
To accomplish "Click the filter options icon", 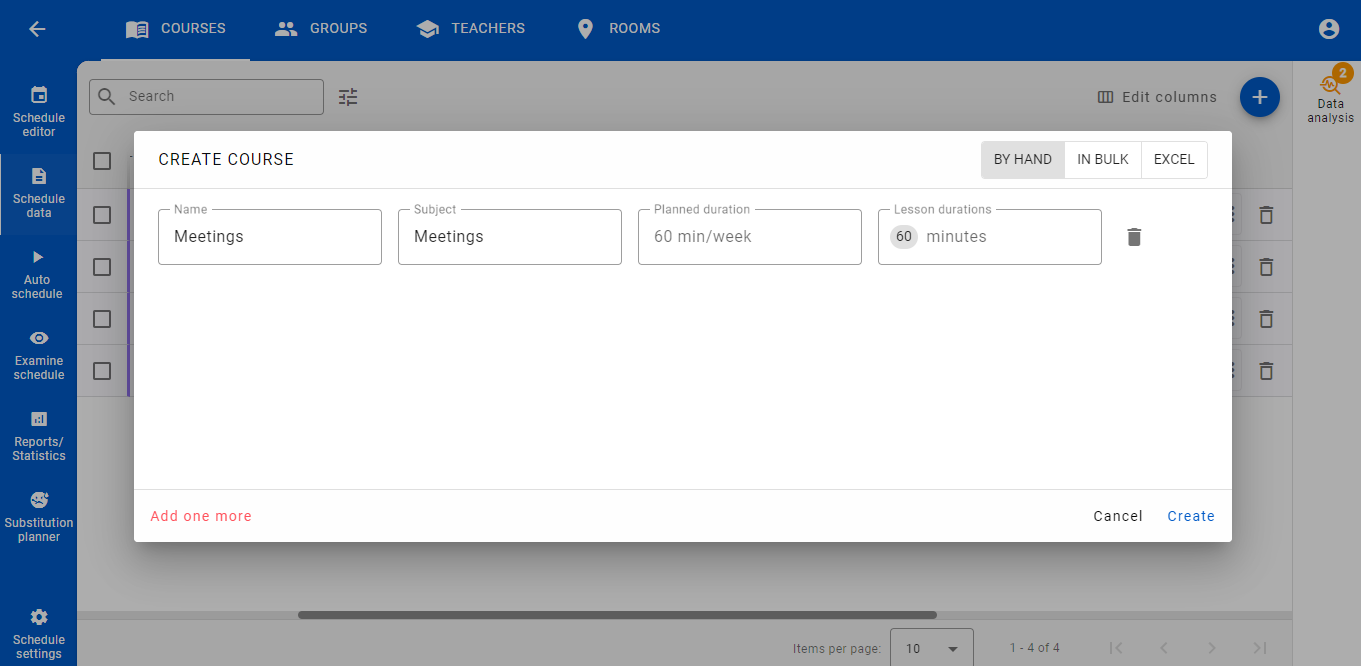I will coord(348,97).
